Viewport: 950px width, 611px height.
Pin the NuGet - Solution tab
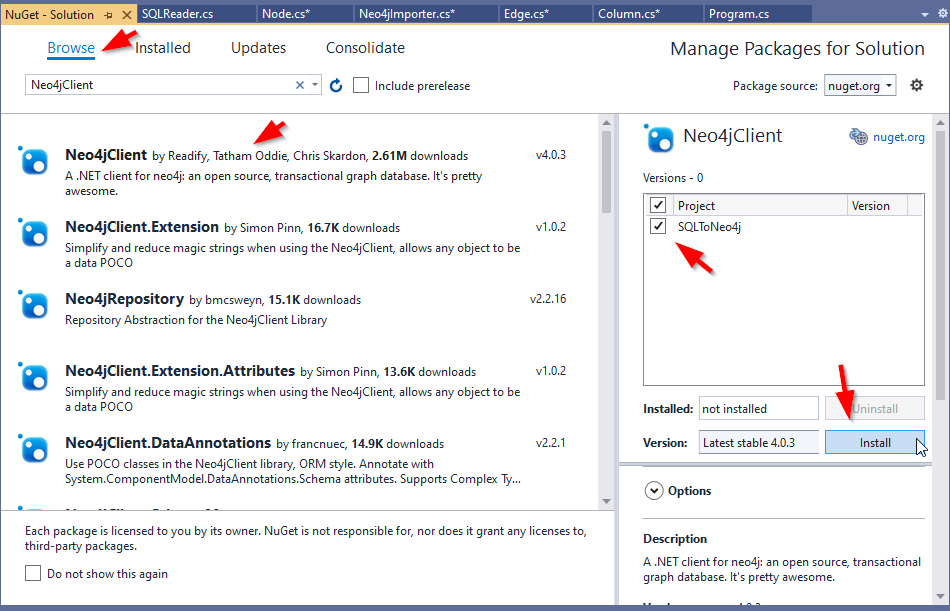point(109,15)
